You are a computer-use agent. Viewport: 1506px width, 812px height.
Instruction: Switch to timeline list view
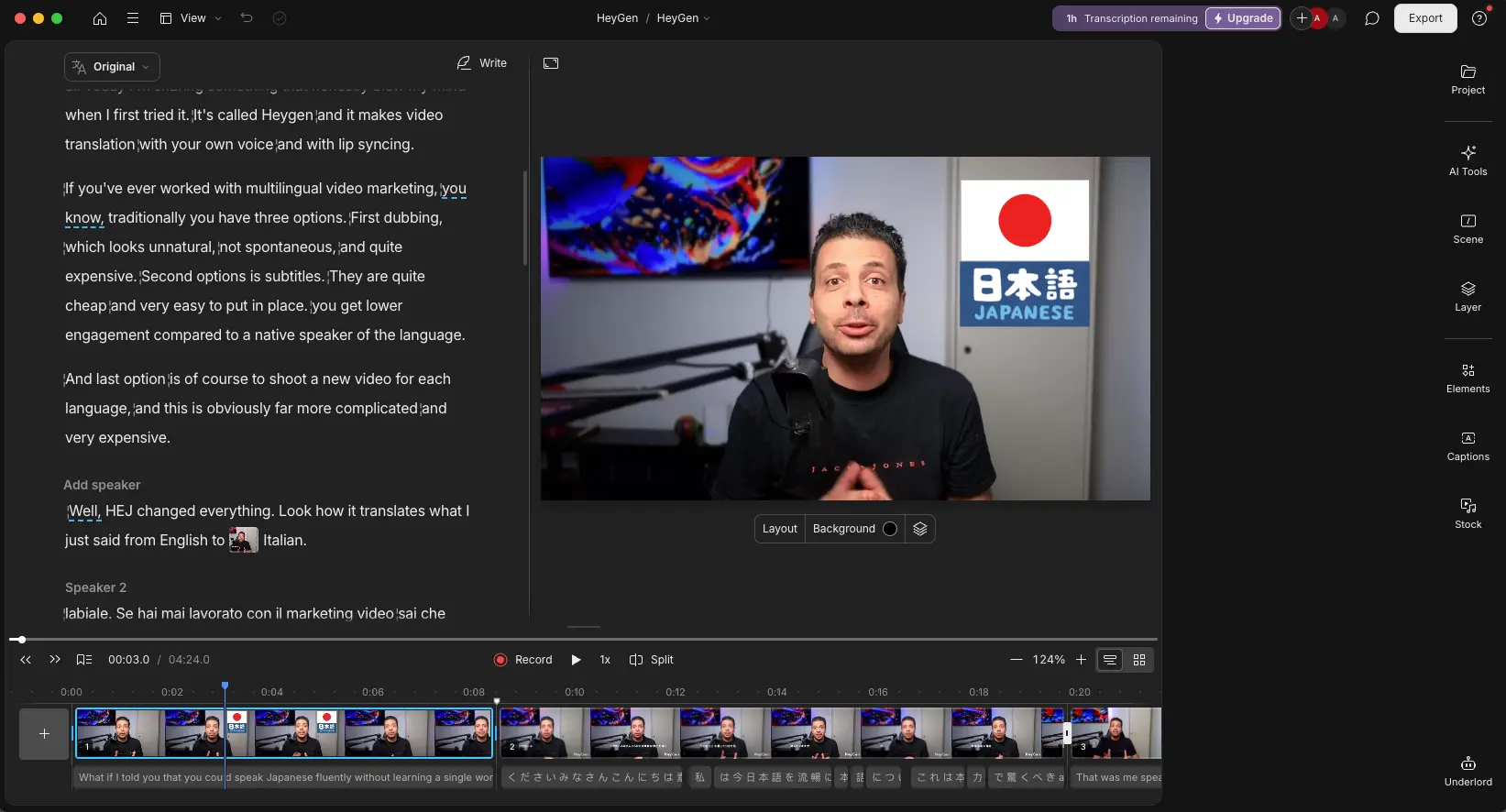(x=1110, y=660)
